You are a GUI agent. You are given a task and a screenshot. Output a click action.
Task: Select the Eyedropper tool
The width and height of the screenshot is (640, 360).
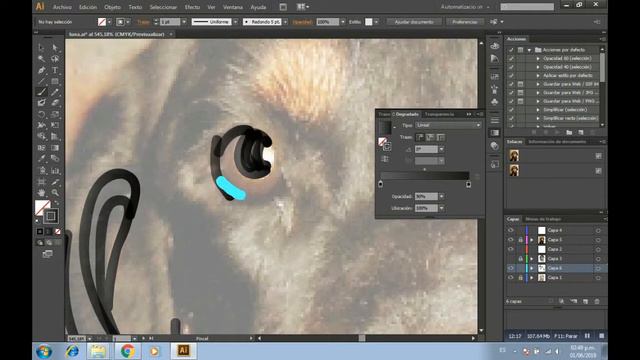click(x=42, y=159)
